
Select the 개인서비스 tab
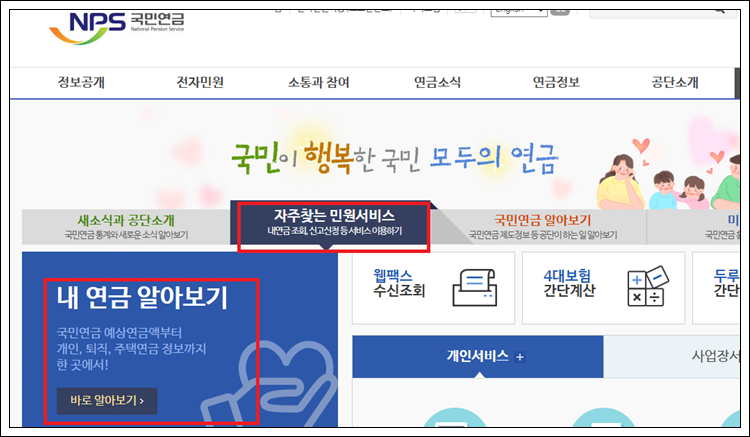click(x=478, y=357)
